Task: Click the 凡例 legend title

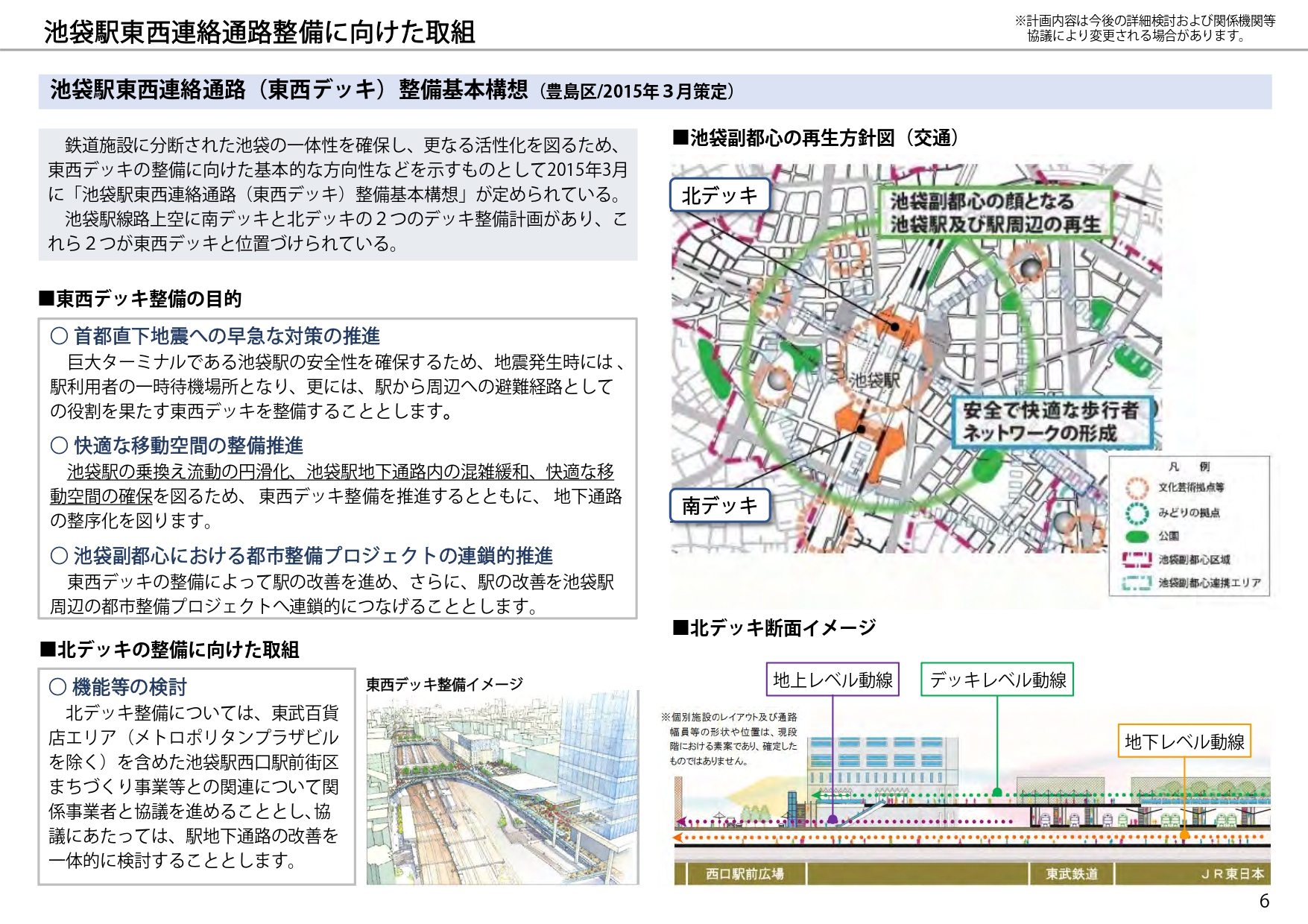Action: pos(1189,466)
